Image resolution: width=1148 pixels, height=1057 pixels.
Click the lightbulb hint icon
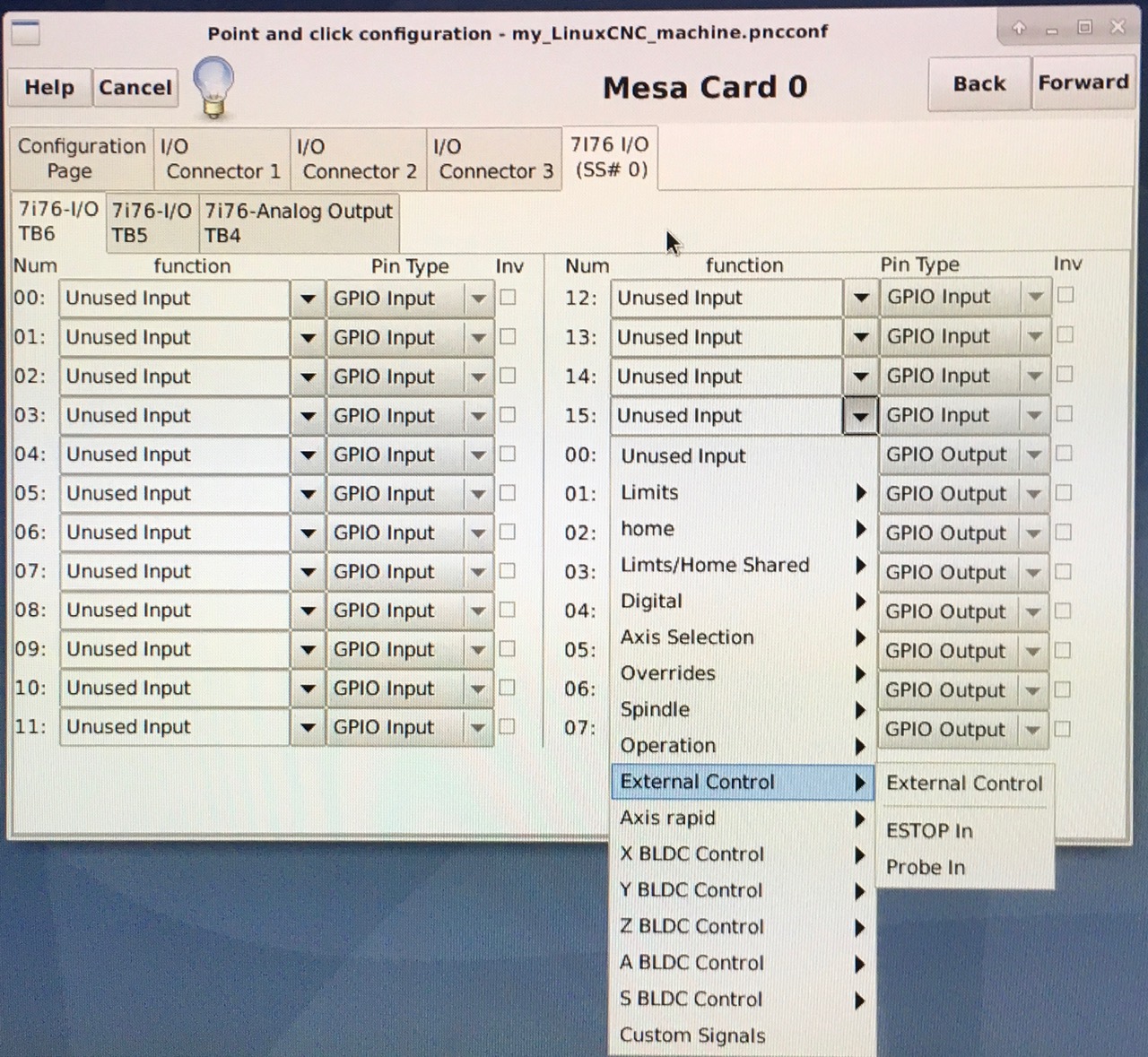(213, 87)
